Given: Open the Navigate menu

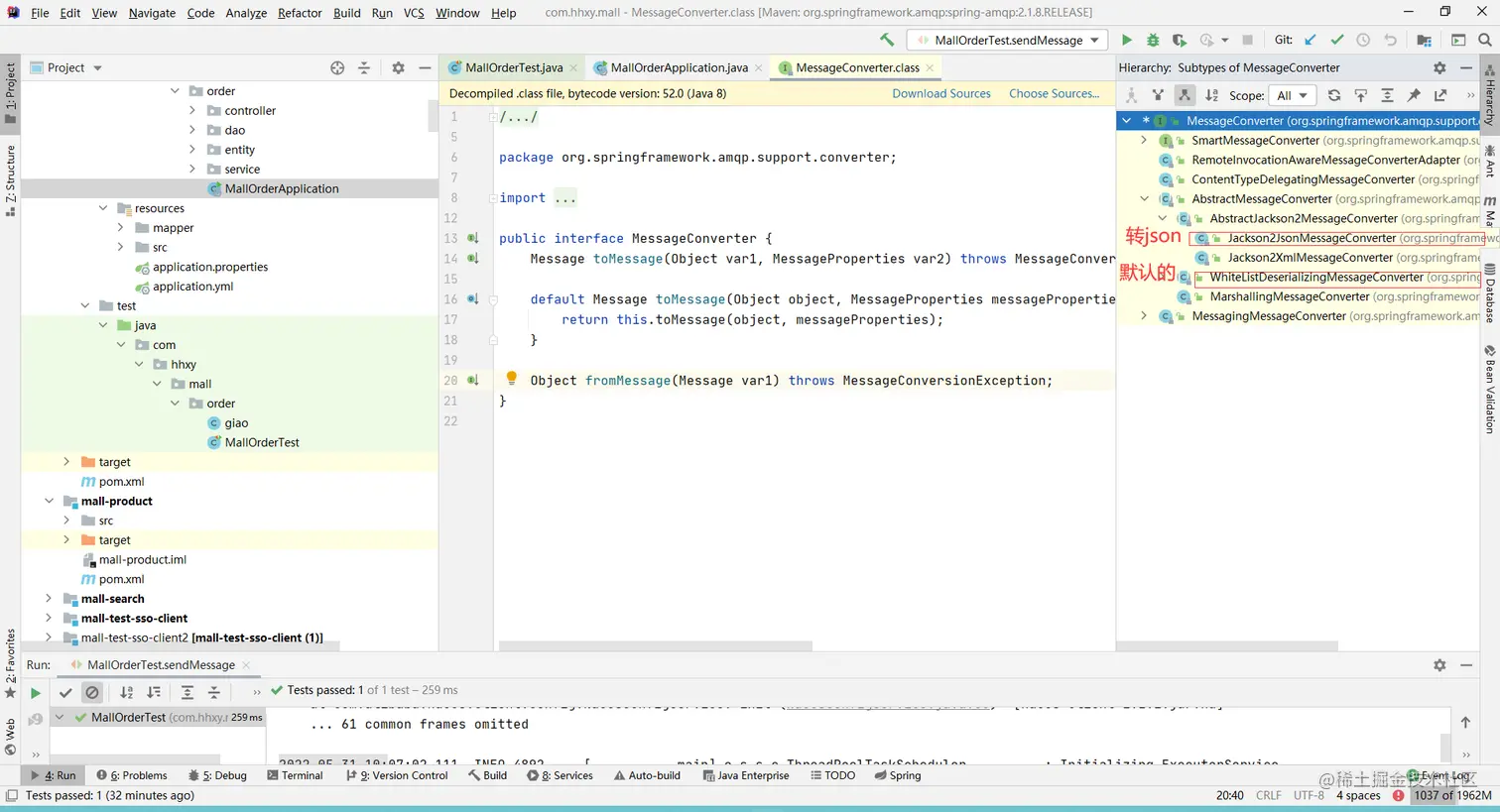Looking at the screenshot, I should [x=152, y=13].
